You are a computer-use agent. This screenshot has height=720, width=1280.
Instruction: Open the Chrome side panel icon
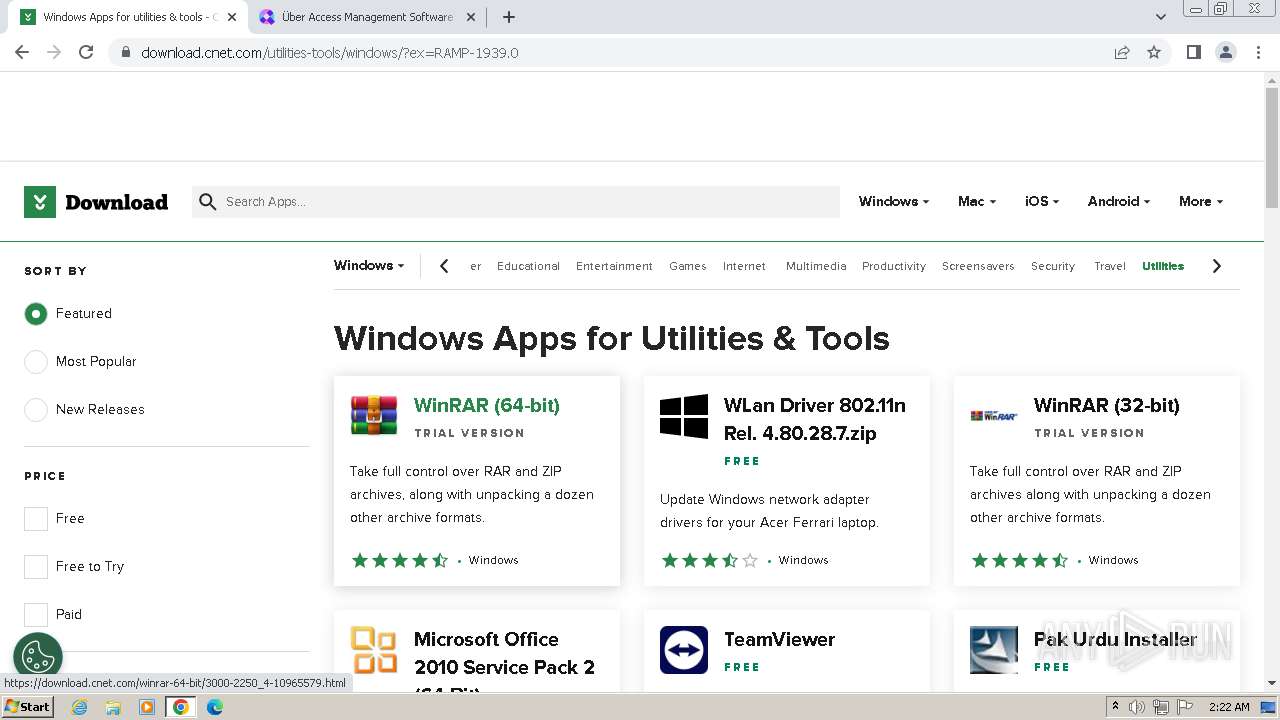click(1193, 52)
